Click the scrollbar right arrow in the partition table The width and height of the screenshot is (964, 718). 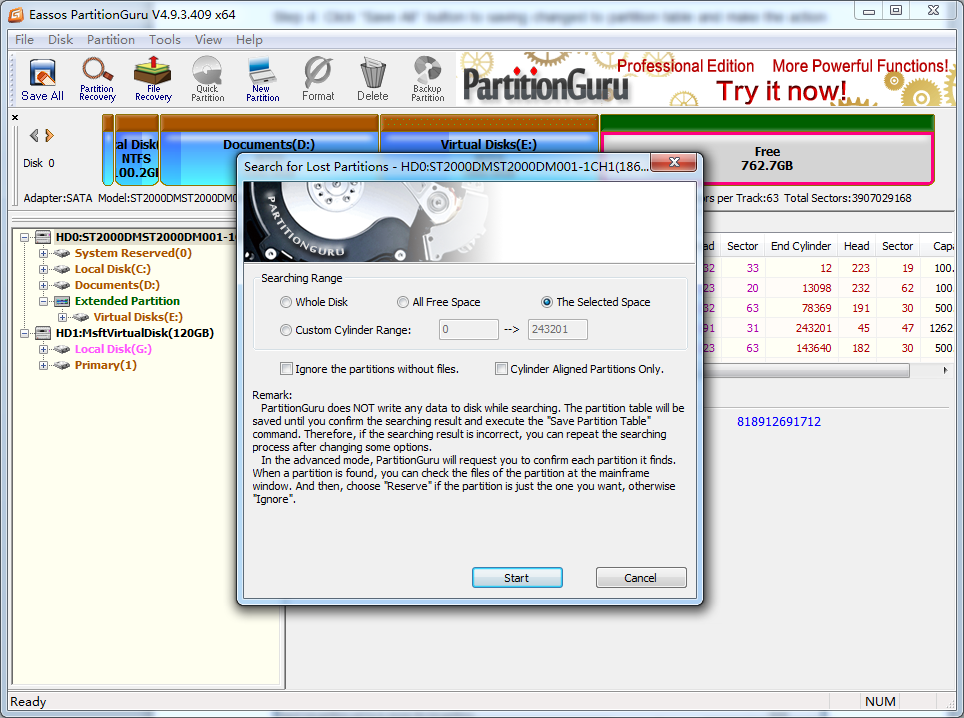click(x=945, y=371)
